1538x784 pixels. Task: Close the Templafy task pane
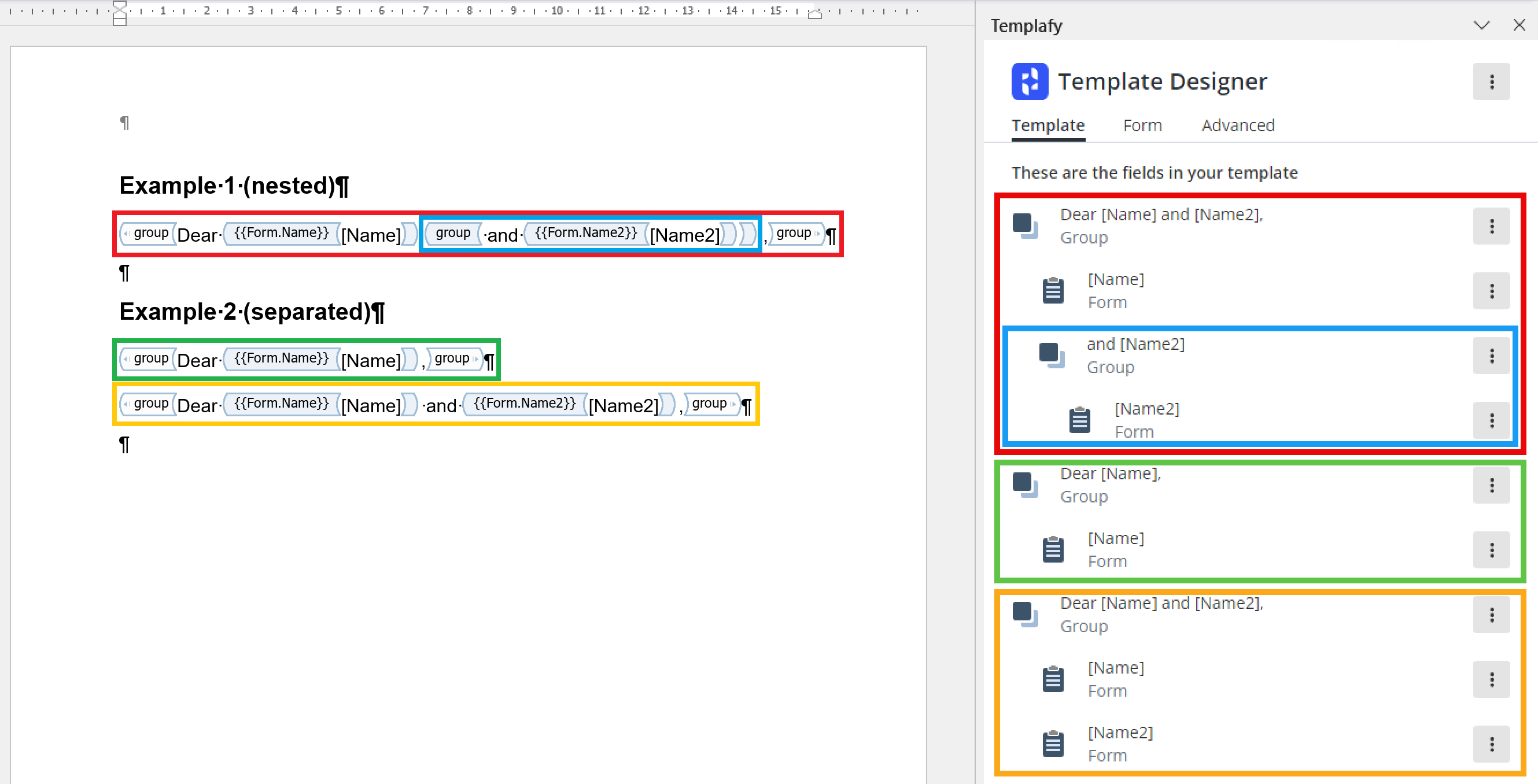pyautogui.click(x=1519, y=25)
